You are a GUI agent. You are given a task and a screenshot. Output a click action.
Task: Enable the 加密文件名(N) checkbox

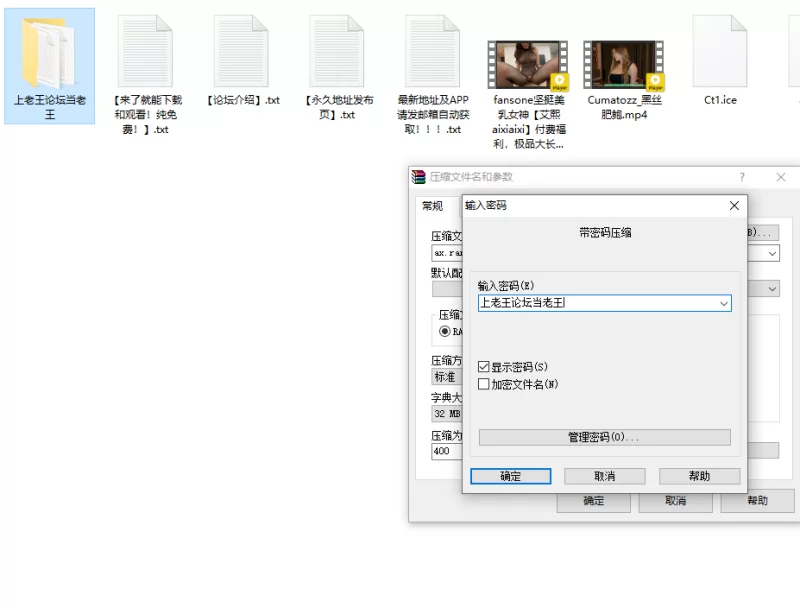(x=484, y=384)
